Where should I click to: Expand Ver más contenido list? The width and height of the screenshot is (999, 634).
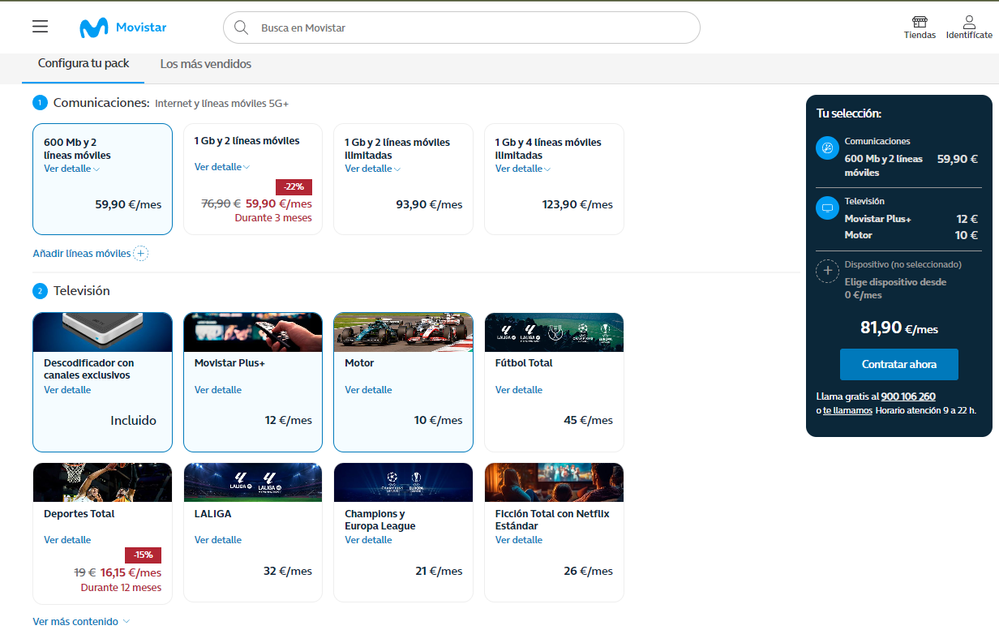(x=81, y=622)
